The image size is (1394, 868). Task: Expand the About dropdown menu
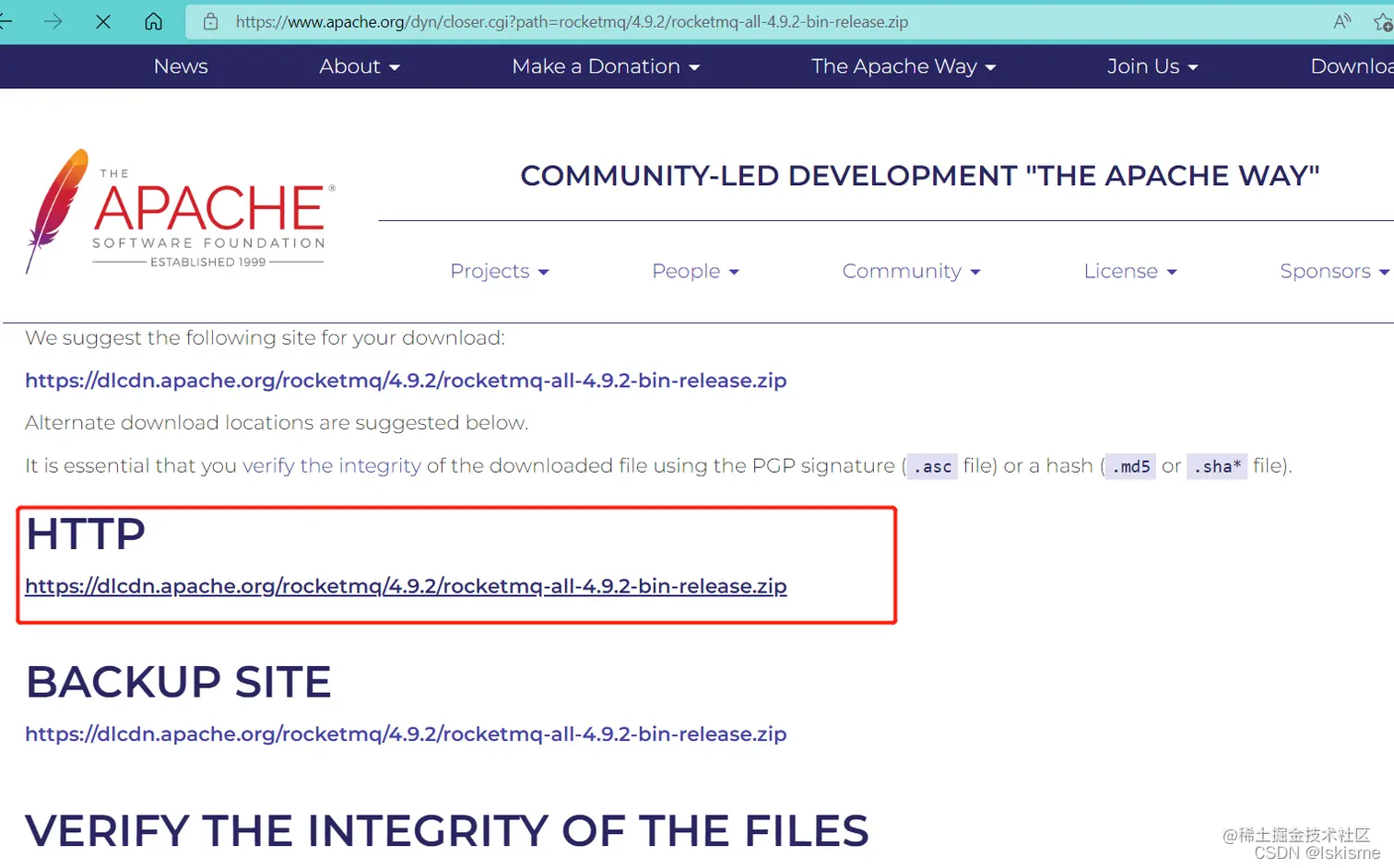(360, 66)
